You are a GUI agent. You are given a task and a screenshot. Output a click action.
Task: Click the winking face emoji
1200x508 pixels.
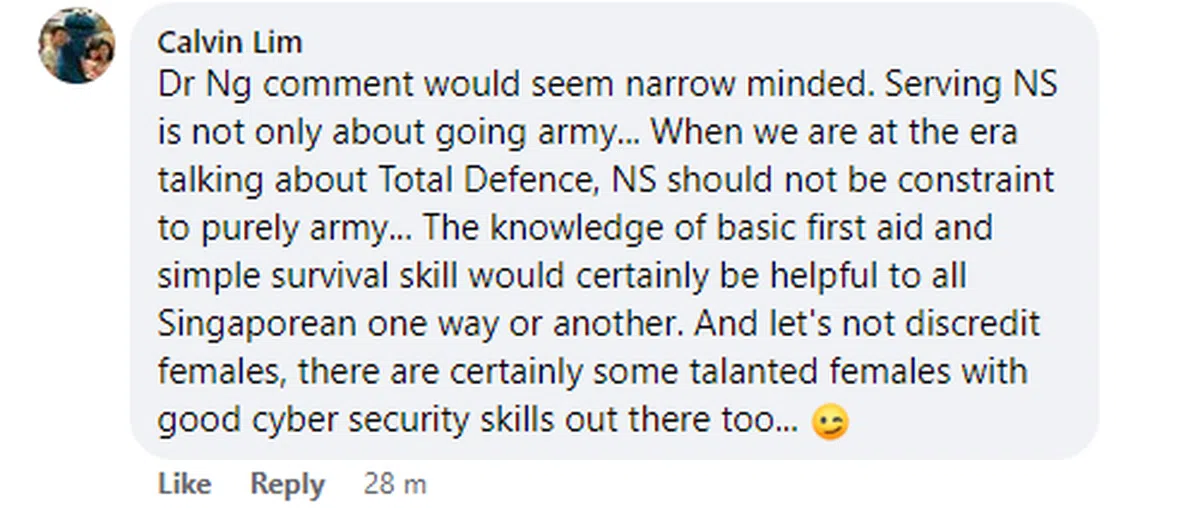pos(831,423)
